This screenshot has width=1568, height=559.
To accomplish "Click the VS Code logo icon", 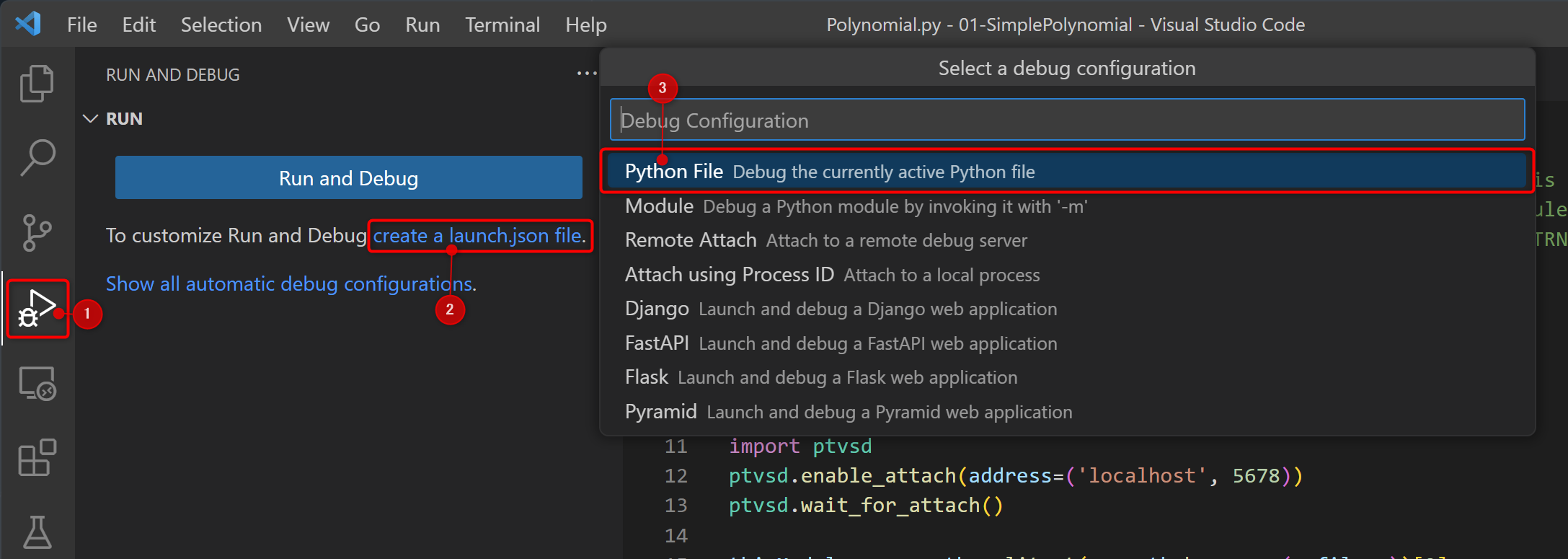I will coord(29,24).
